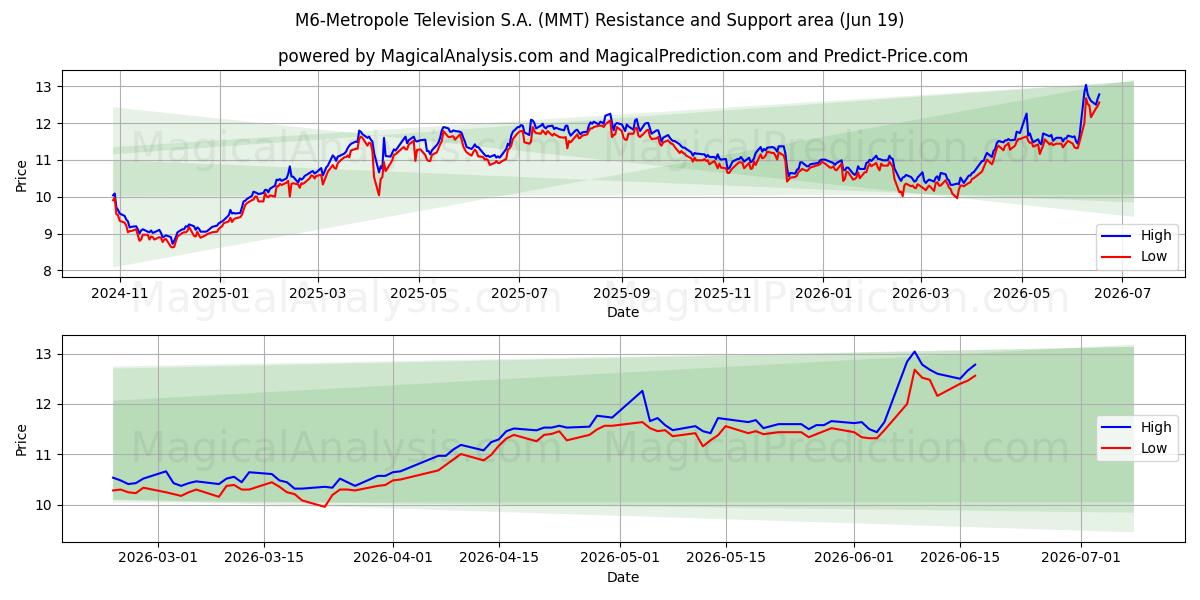
Task: Click the '2026-03' tick label on top chart
Action: coord(920,294)
